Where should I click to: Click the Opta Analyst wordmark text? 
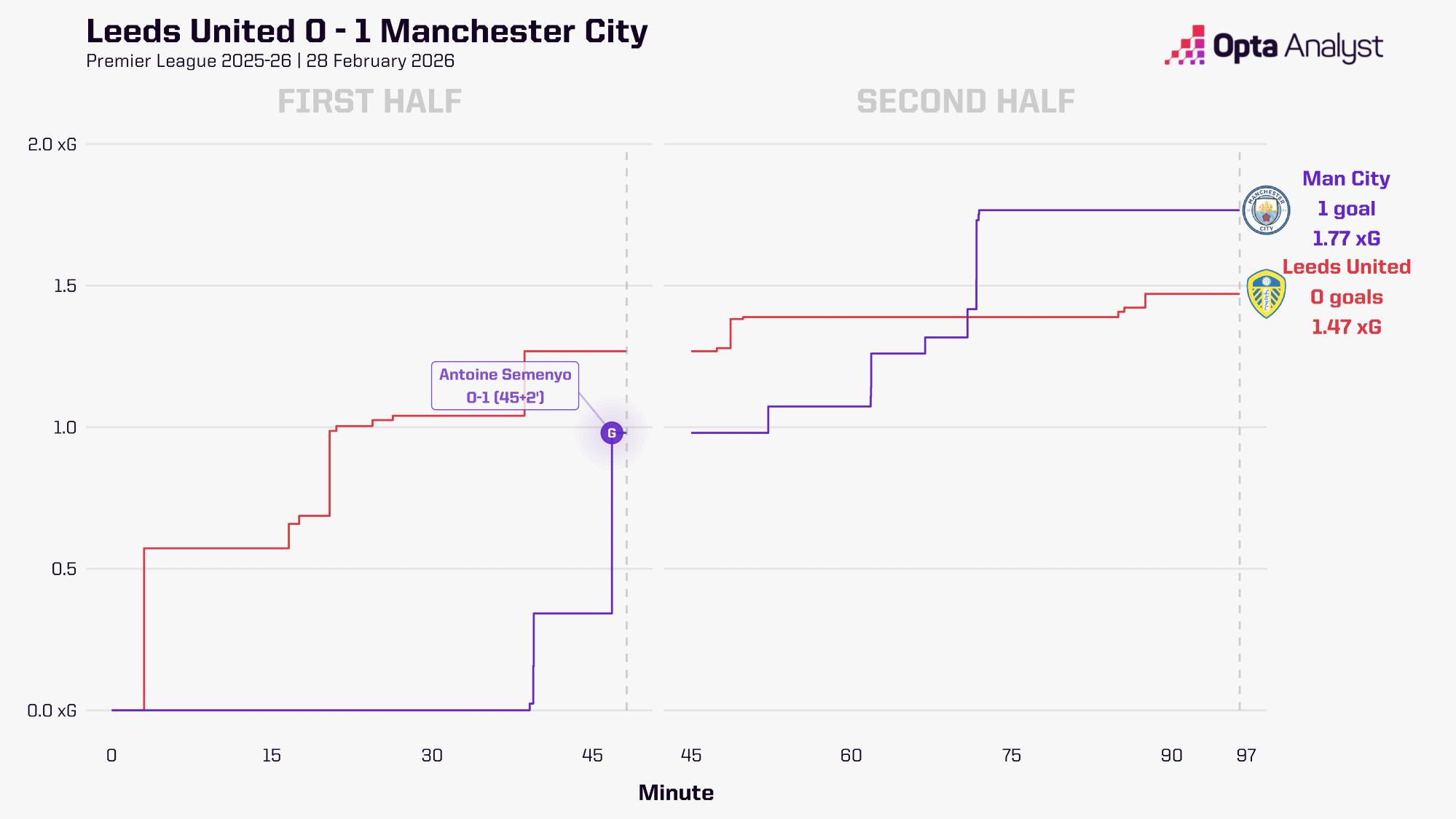[x=1297, y=47]
